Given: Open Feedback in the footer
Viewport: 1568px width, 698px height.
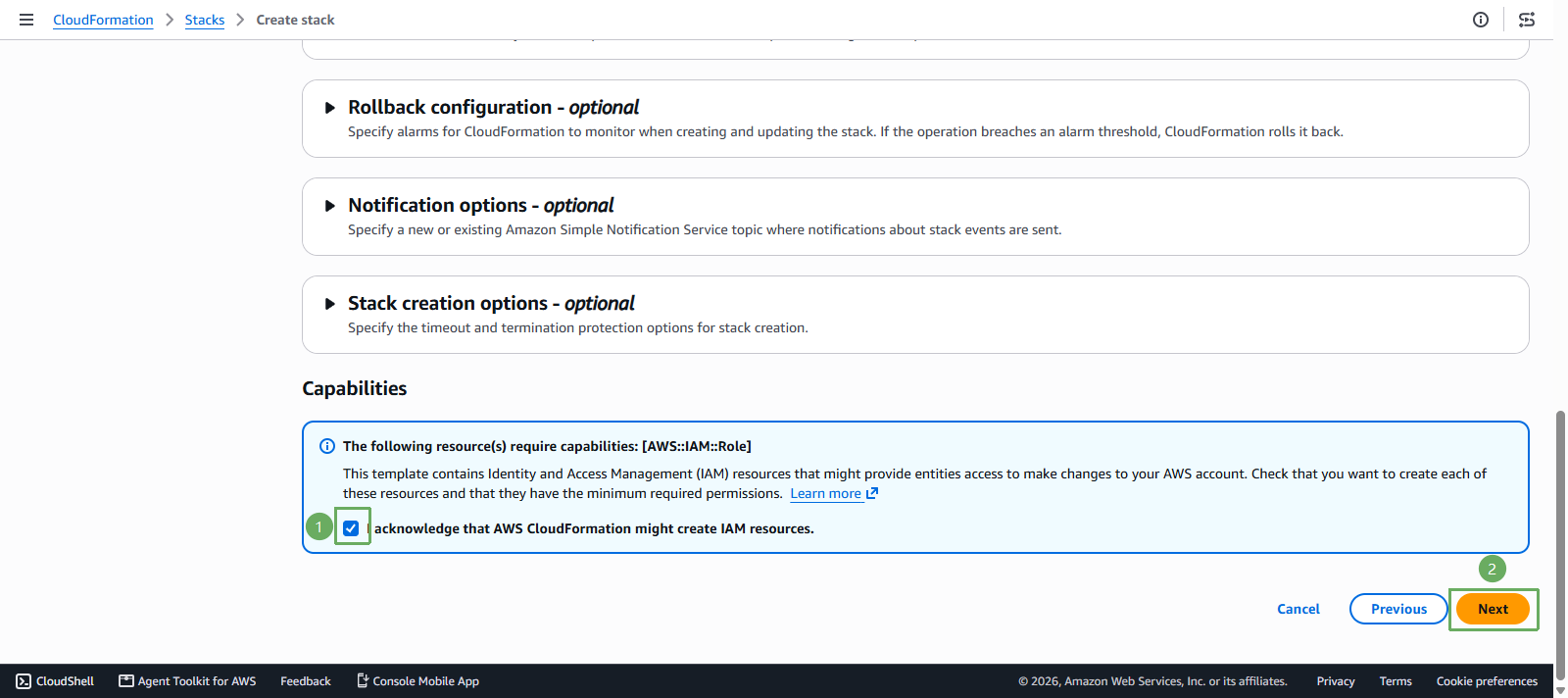Looking at the screenshot, I should click(x=306, y=681).
